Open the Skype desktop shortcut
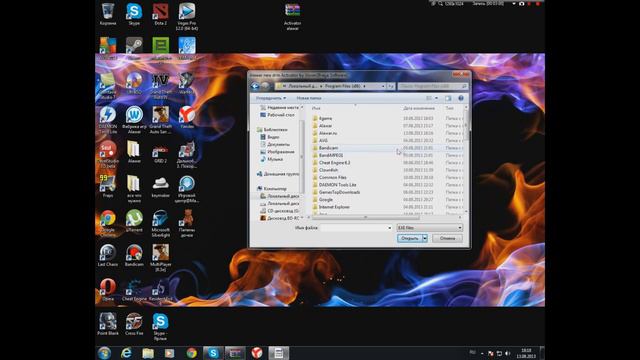Image resolution: width=640 pixels, height=360 pixels. point(134,14)
